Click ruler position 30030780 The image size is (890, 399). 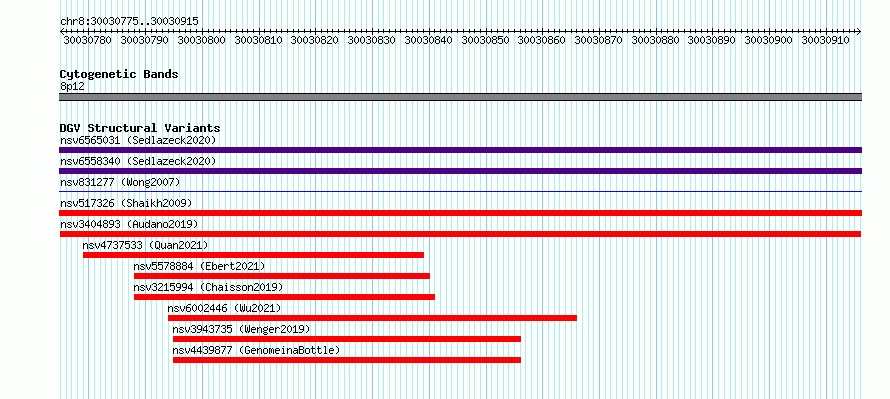(x=88, y=40)
